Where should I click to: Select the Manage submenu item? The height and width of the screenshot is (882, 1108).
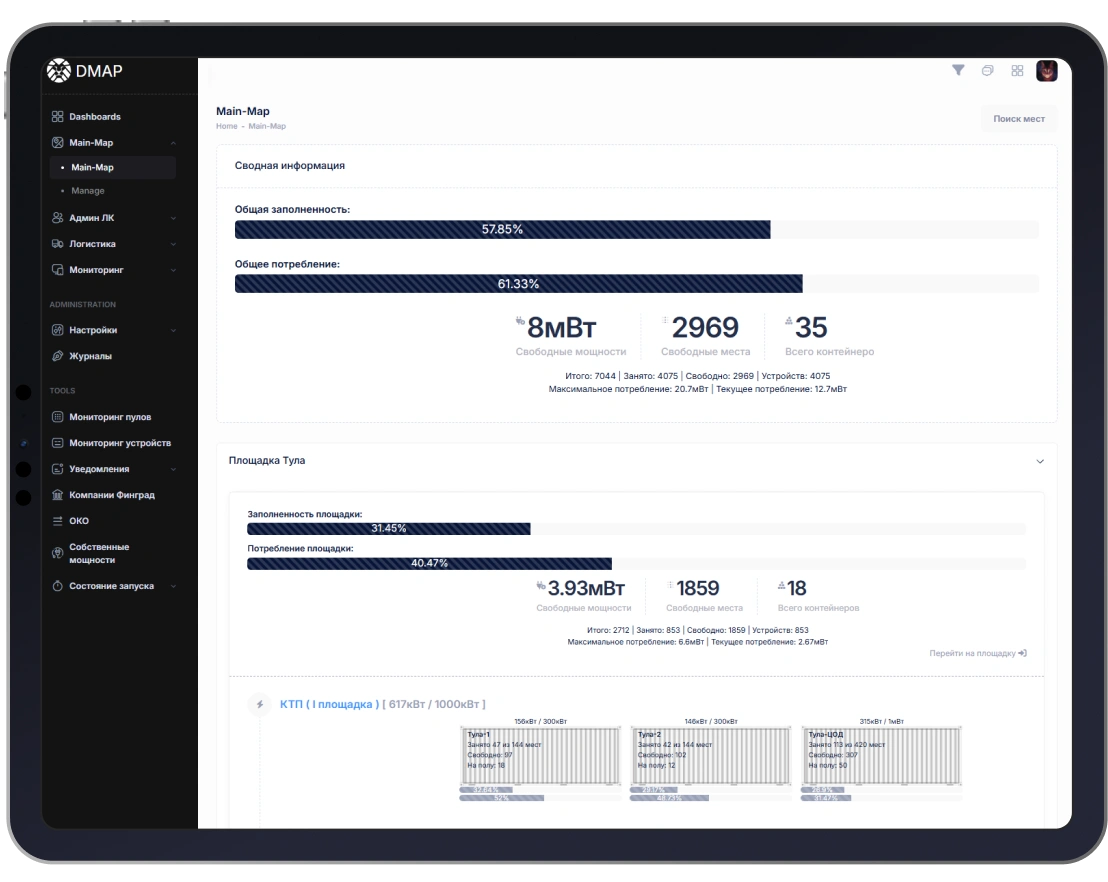[x=88, y=191]
